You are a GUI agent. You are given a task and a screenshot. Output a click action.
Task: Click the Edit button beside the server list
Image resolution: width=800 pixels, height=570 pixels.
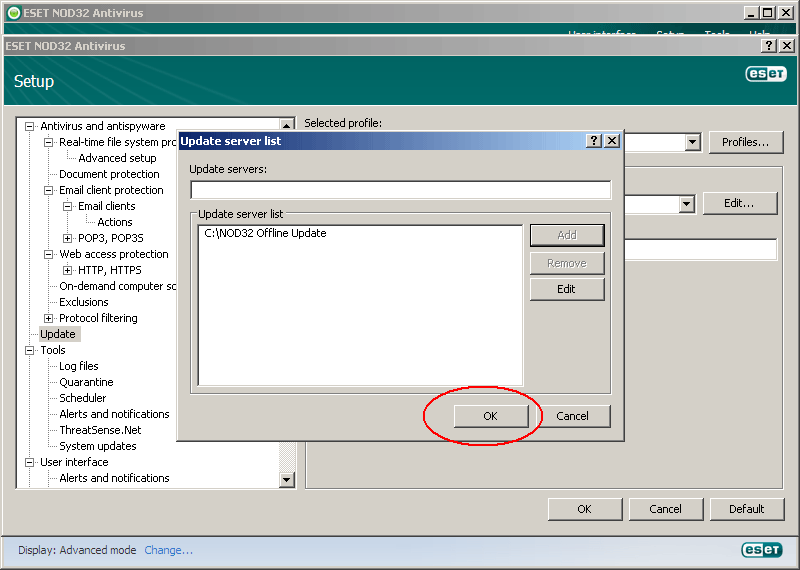coord(567,289)
